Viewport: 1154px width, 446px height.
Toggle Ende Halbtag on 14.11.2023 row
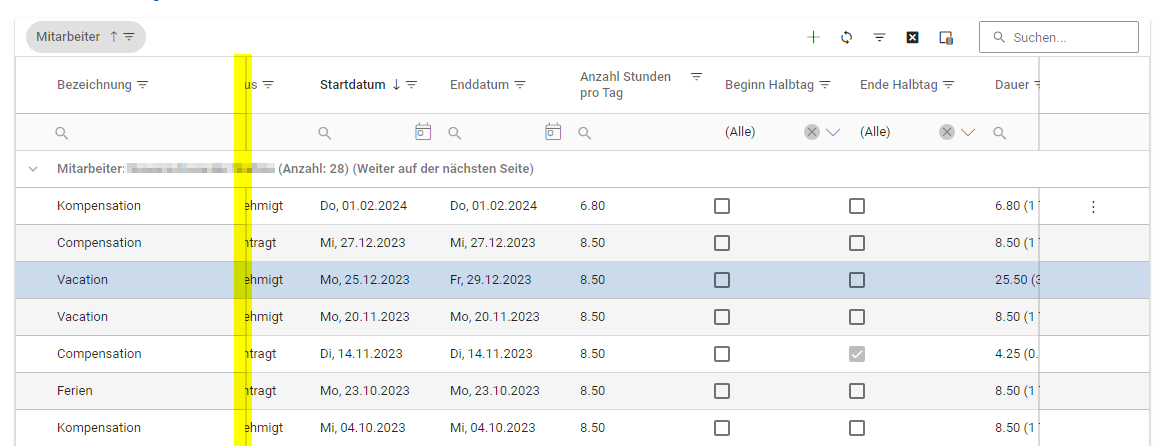point(857,354)
